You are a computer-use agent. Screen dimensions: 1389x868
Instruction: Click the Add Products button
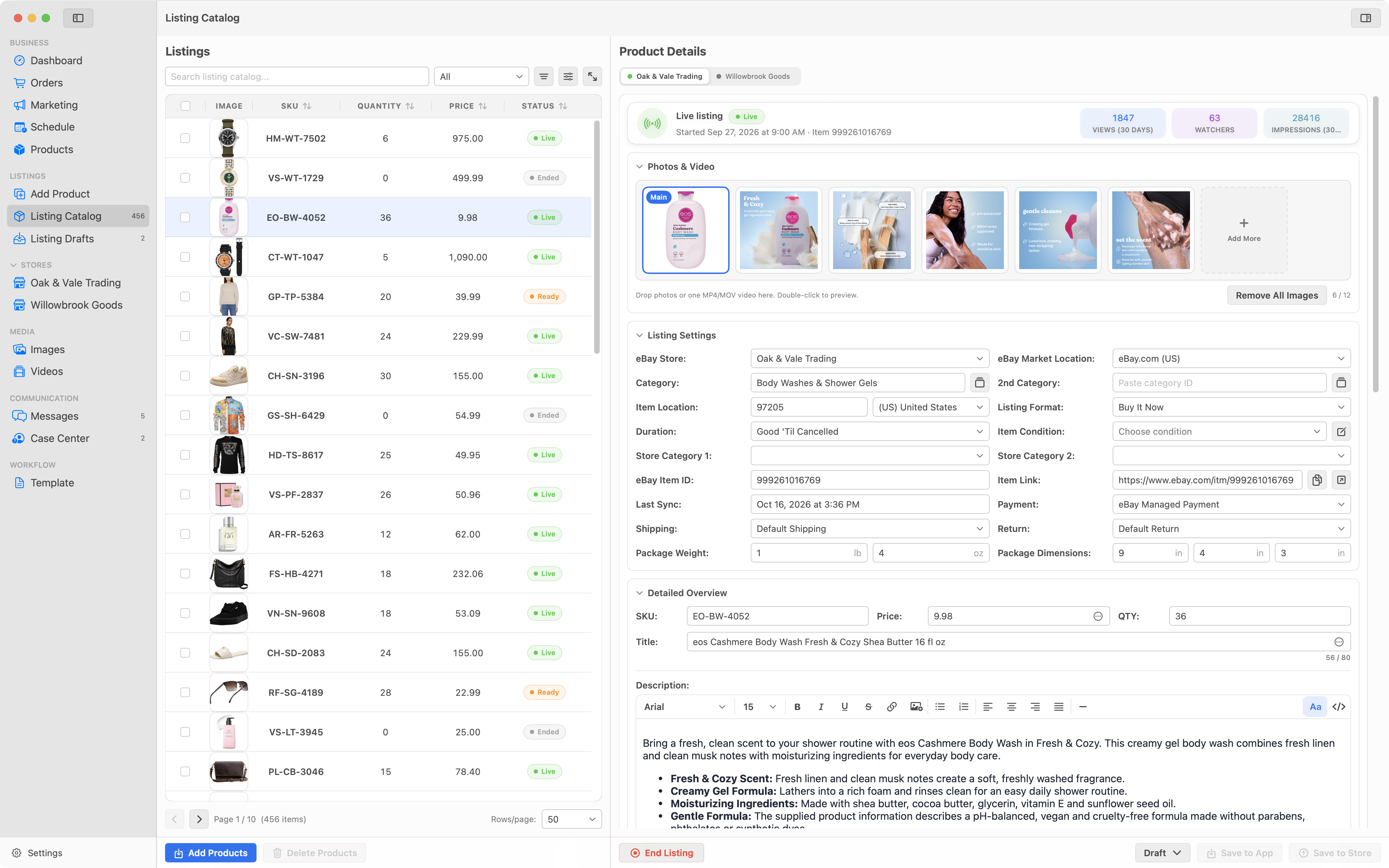[211, 853]
